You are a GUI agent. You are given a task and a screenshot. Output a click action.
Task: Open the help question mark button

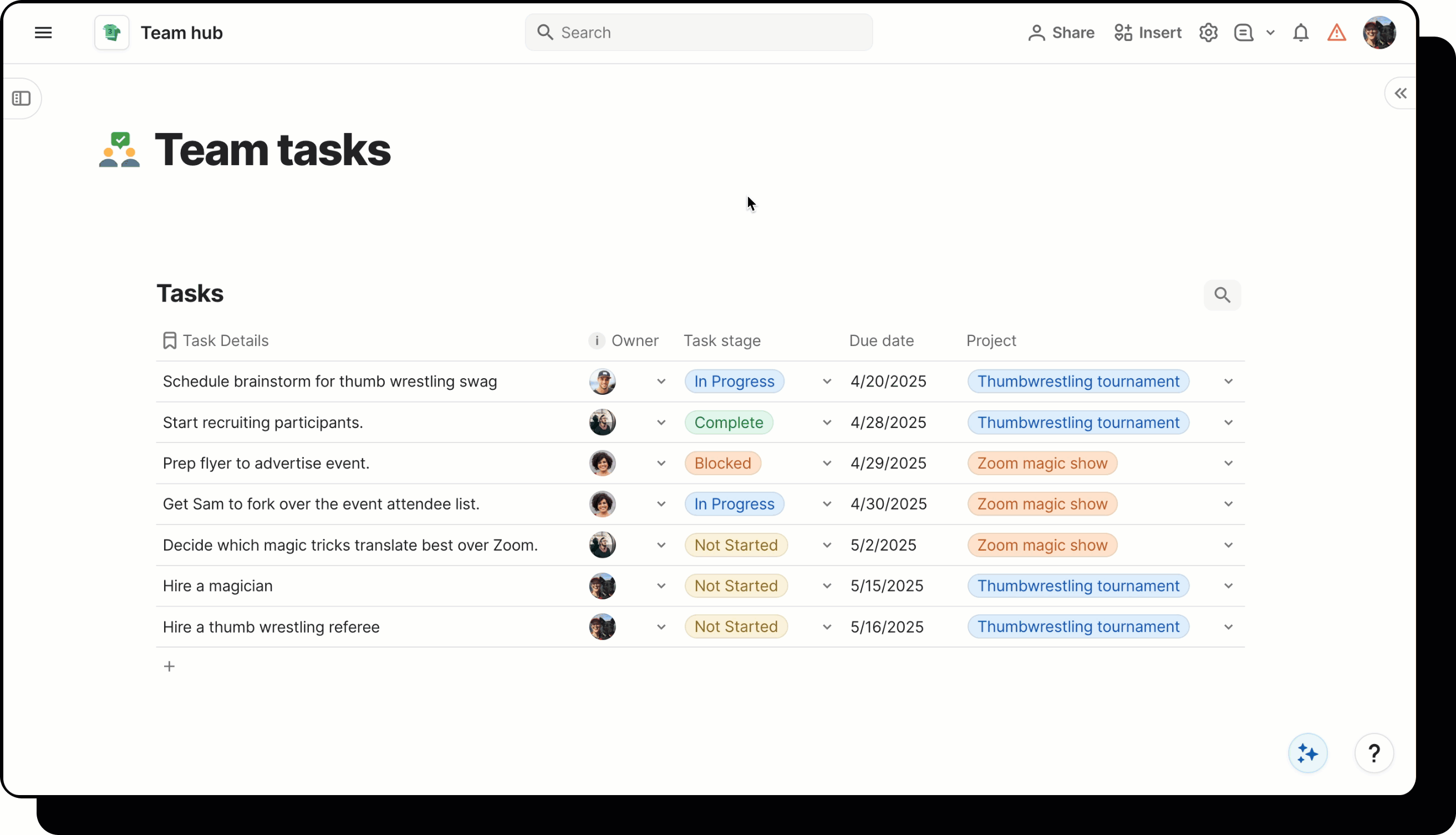point(1374,753)
